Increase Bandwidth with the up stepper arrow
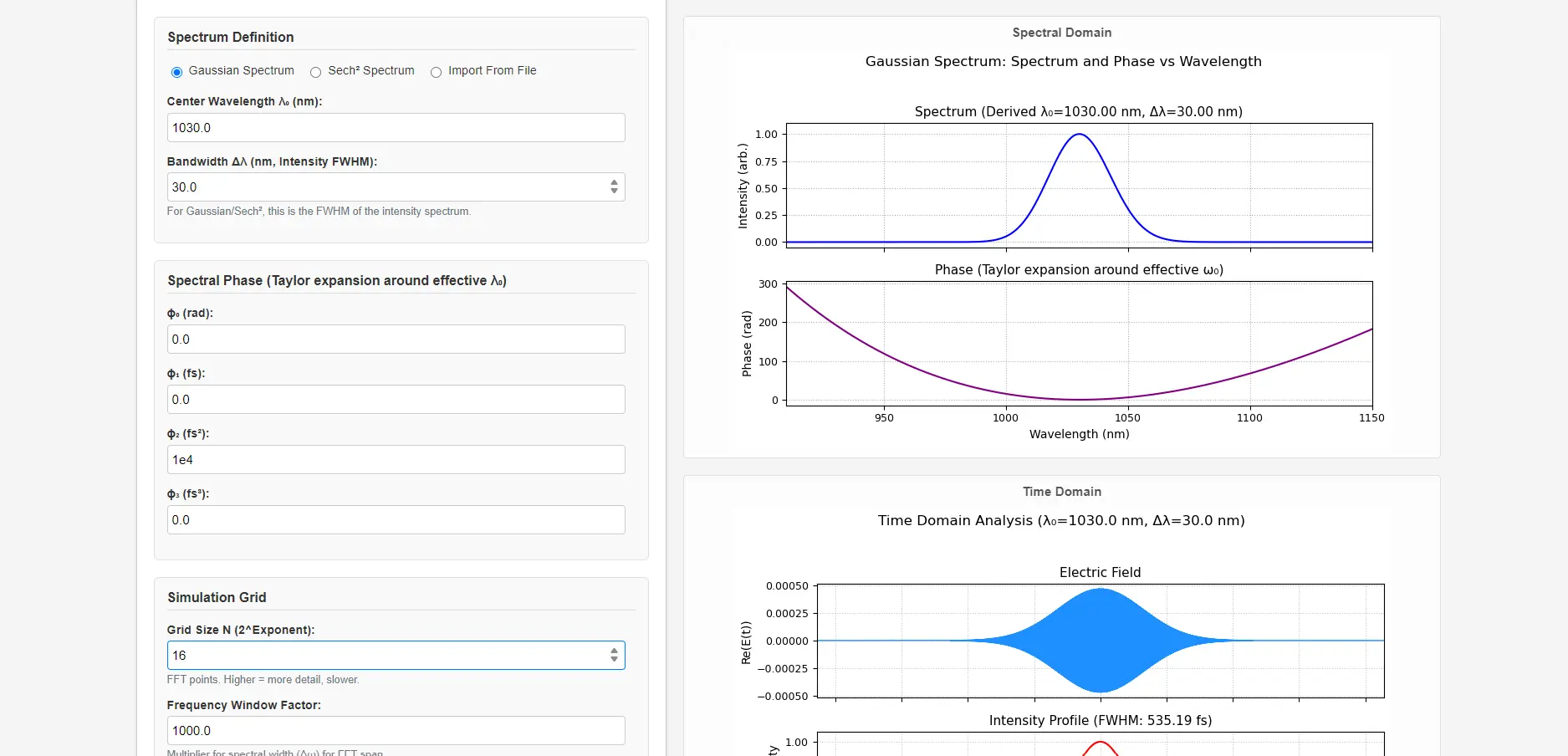The height and width of the screenshot is (756, 1568). (x=613, y=182)
